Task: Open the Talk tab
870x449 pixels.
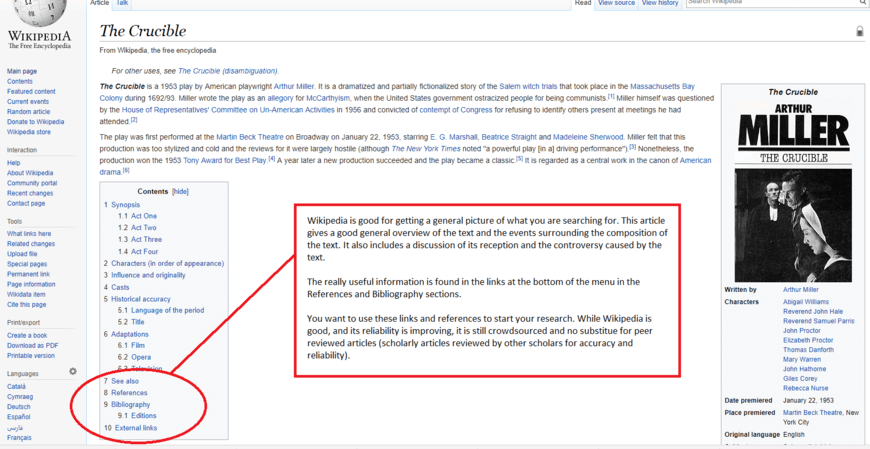Action: 123,3
